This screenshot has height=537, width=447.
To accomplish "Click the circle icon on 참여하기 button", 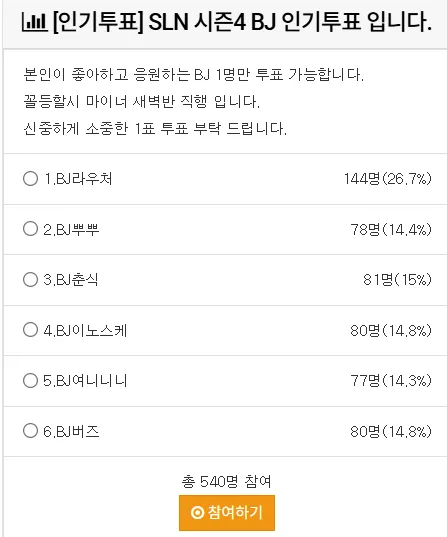I will [197, 513].
